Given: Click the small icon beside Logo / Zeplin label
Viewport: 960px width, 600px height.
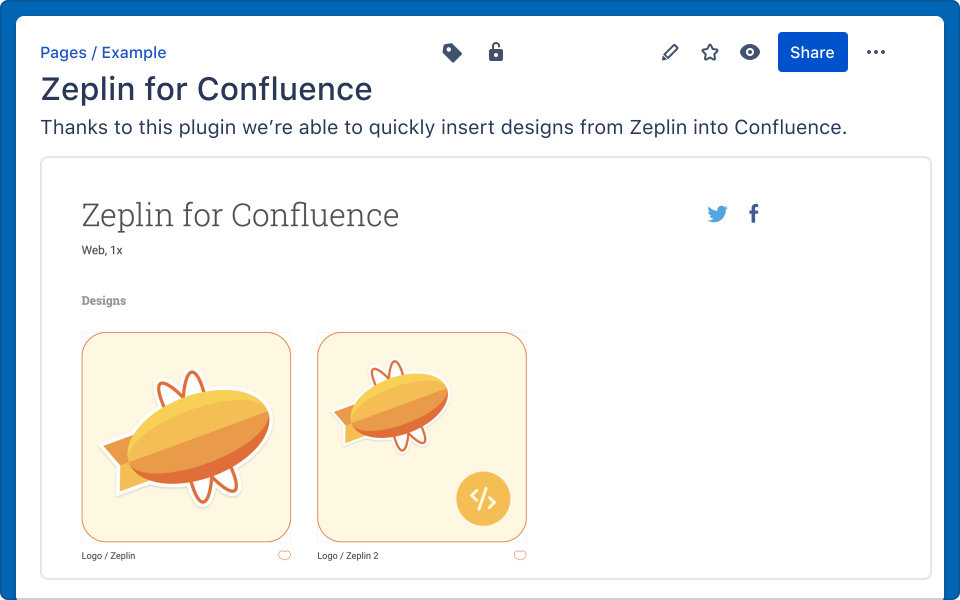Looking at the screenshot, I should 285,555.
